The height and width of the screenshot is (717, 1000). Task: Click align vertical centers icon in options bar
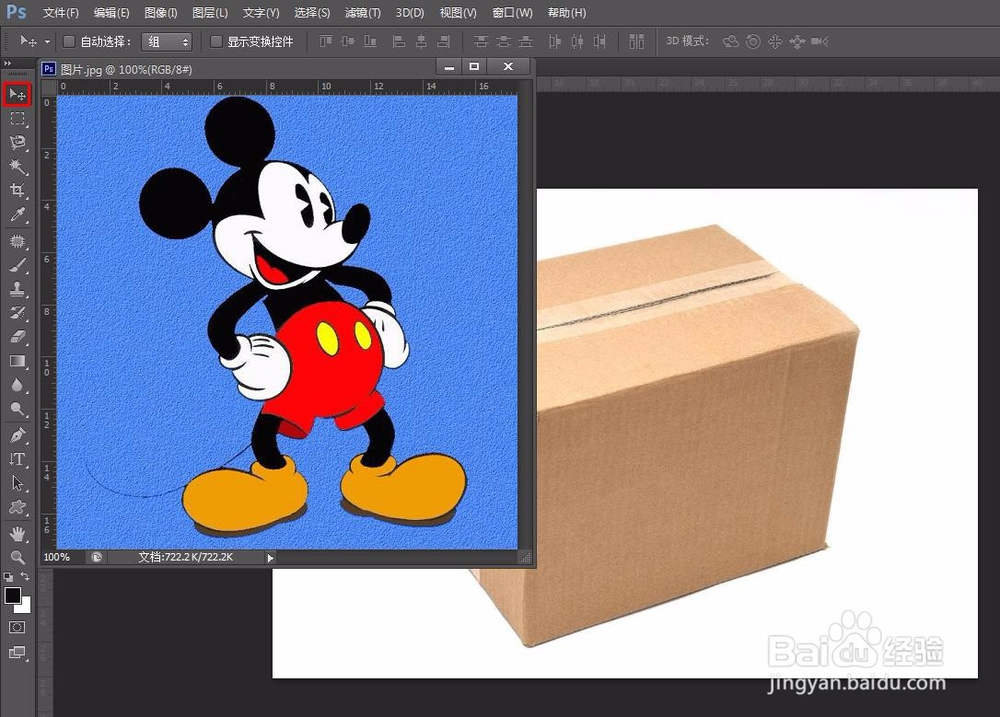348,41
